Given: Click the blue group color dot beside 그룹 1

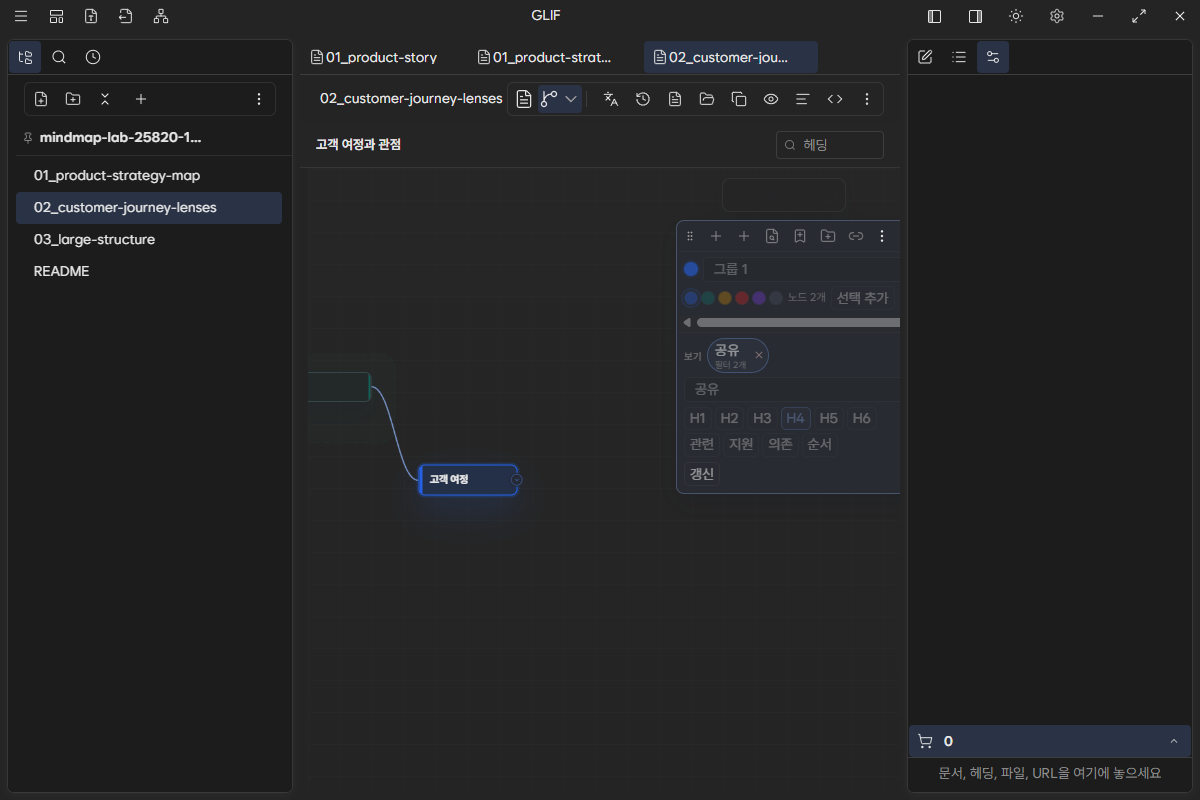Looking at the screenshot, I should 691,269.
